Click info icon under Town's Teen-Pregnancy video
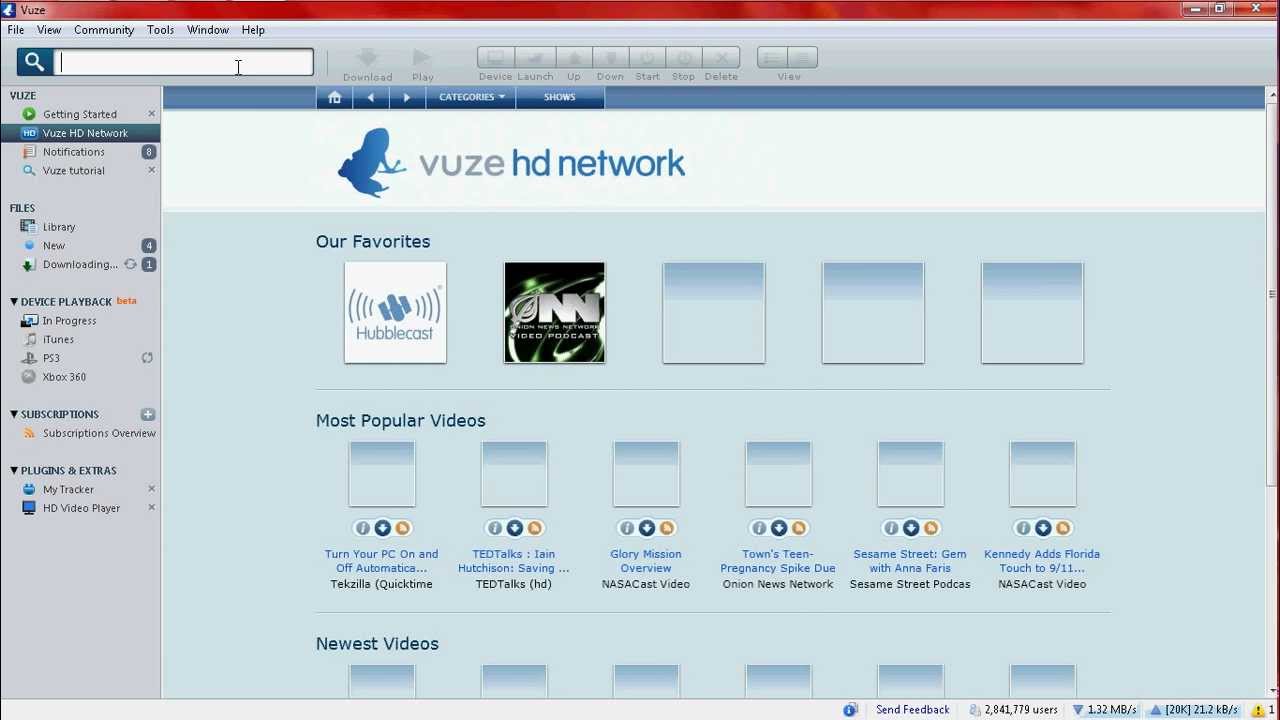 [x=758, y=528]
